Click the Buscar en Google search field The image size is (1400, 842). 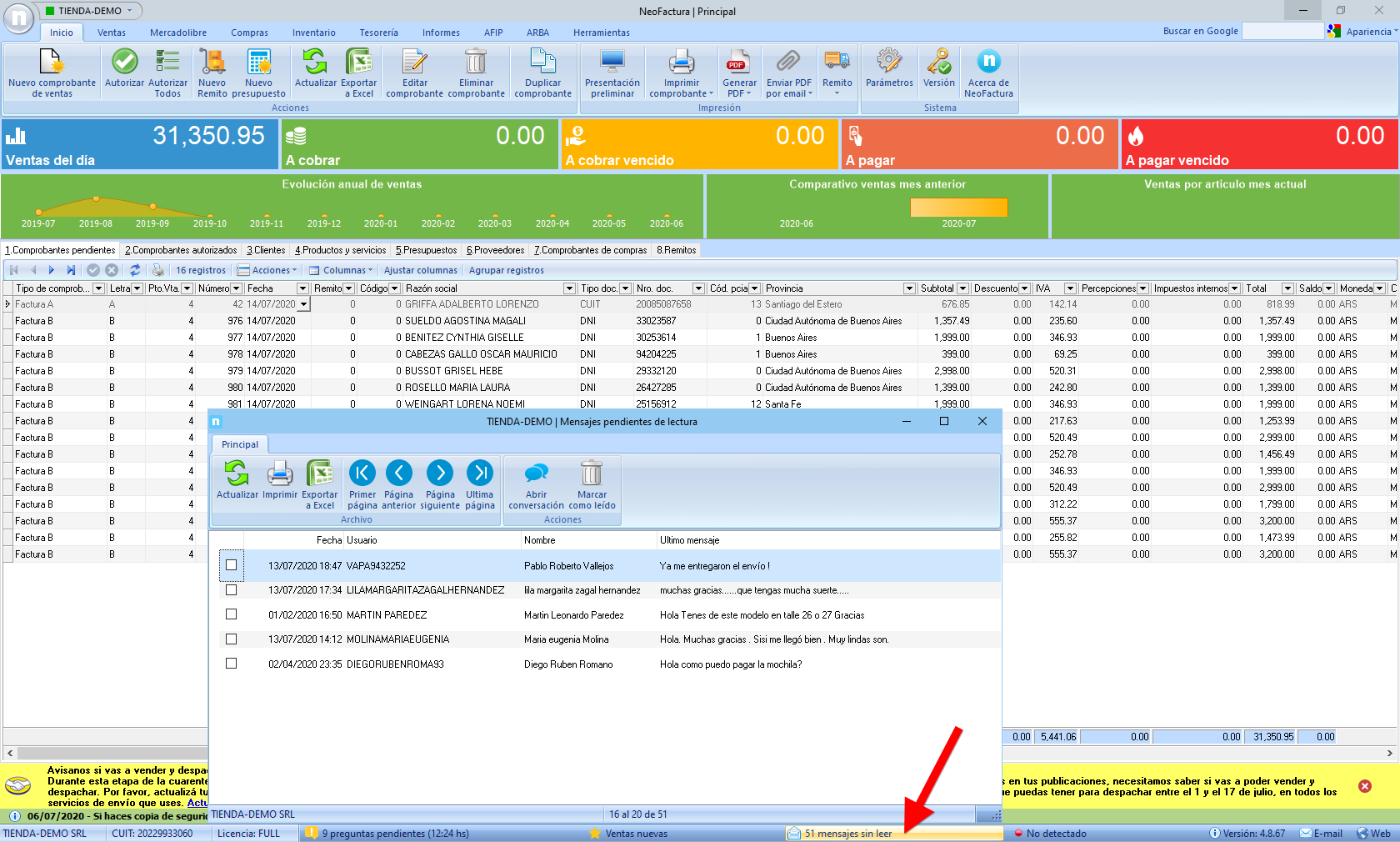click(1282, 31)
